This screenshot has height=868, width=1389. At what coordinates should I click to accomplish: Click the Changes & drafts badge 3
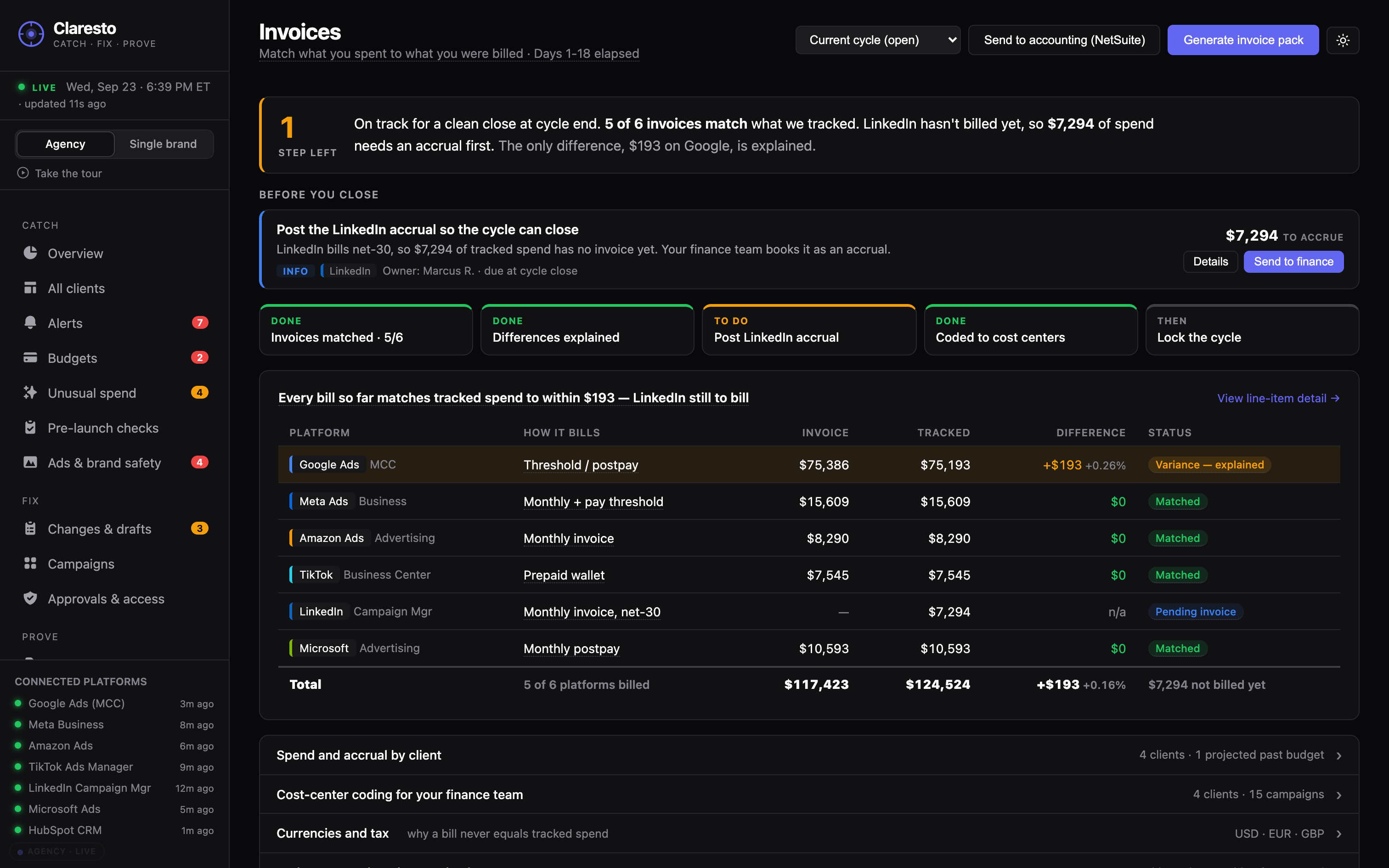coord(200,529)
